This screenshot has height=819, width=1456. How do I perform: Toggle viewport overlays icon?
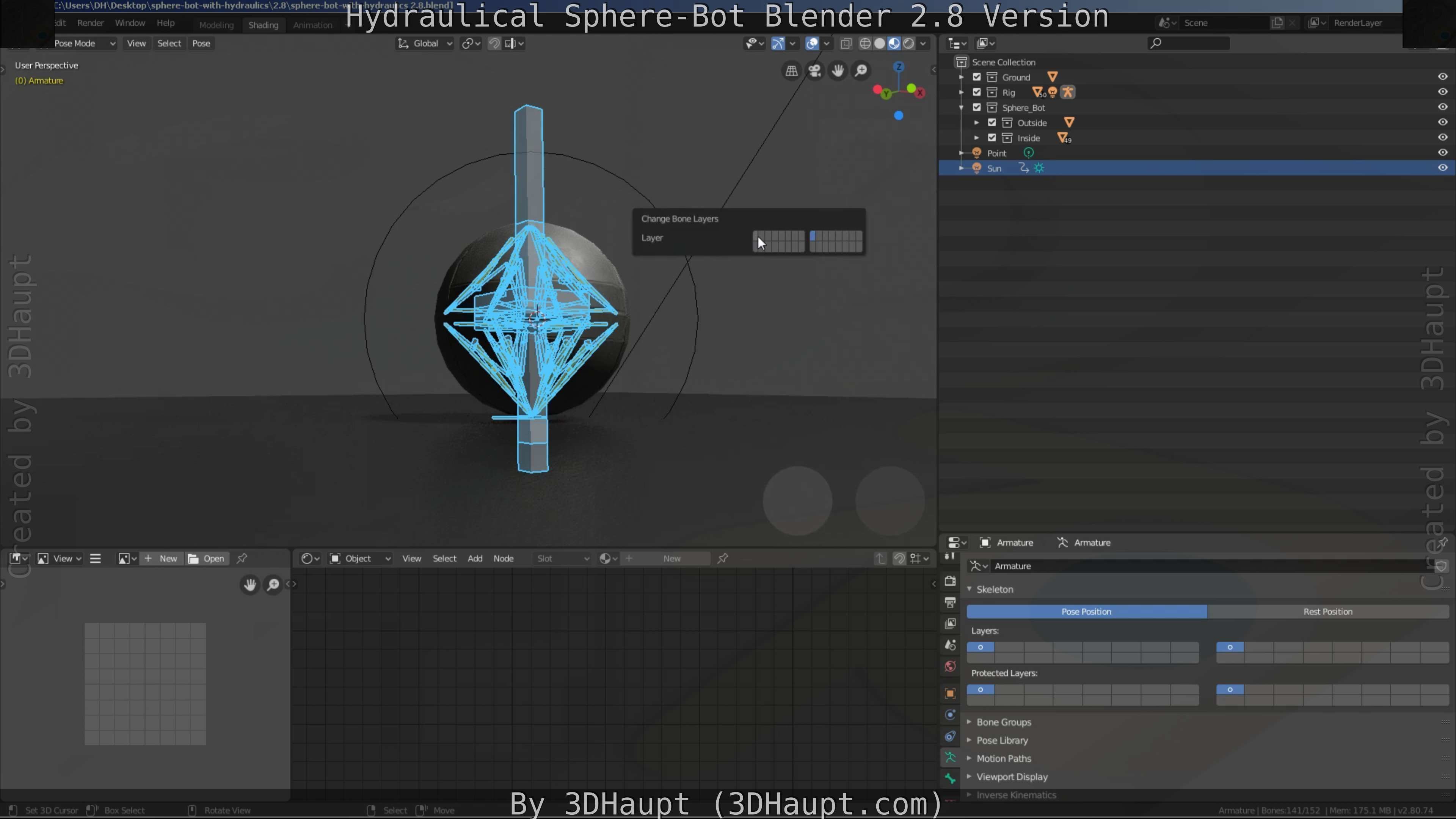tap(812, 44)
